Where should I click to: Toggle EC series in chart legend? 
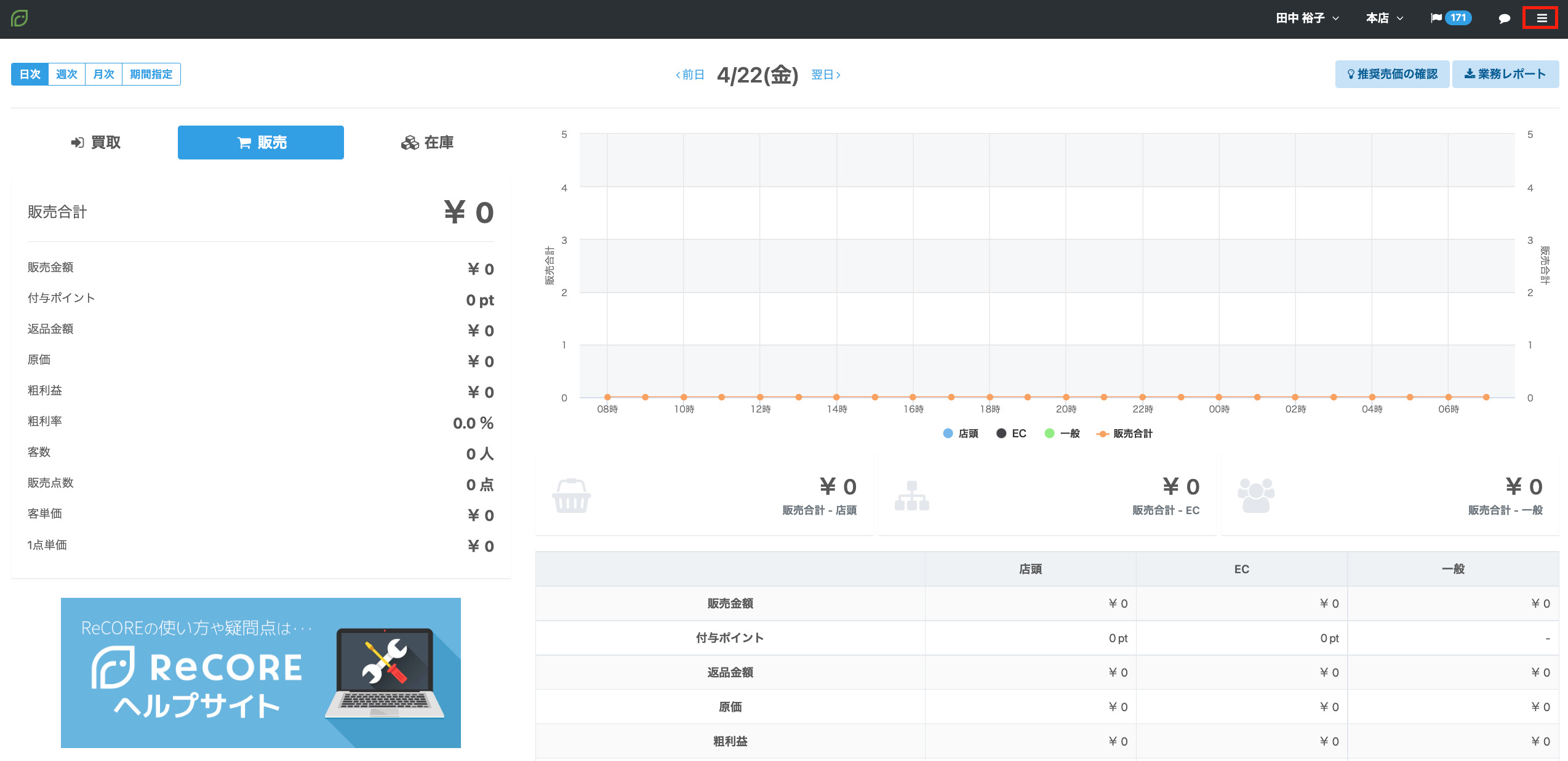coord(1011,433)
